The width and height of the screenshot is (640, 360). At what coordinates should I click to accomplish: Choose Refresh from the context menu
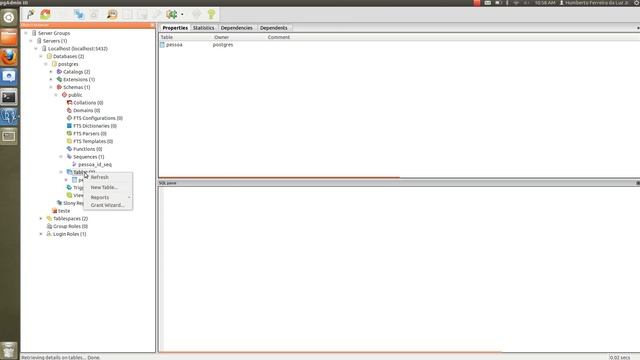108,177
